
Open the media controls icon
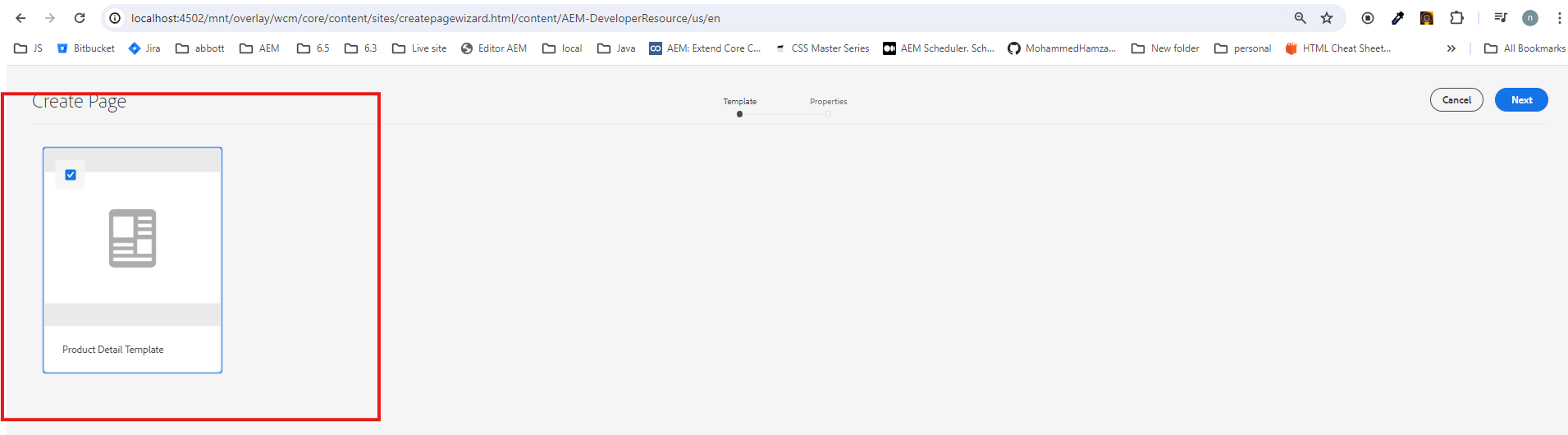pyautogui.click(x=1500, y=18)
